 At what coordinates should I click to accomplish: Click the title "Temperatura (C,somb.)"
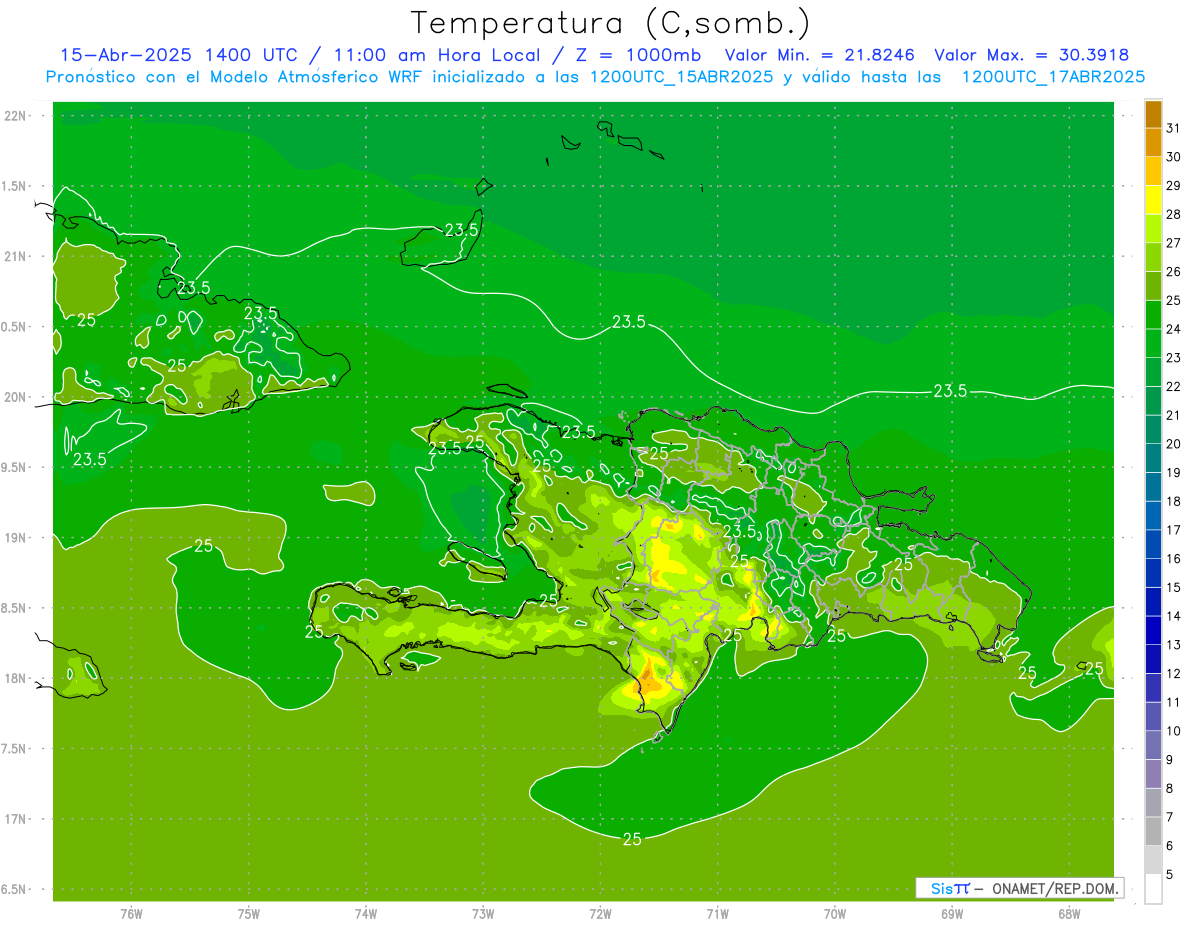coord(610,23)
